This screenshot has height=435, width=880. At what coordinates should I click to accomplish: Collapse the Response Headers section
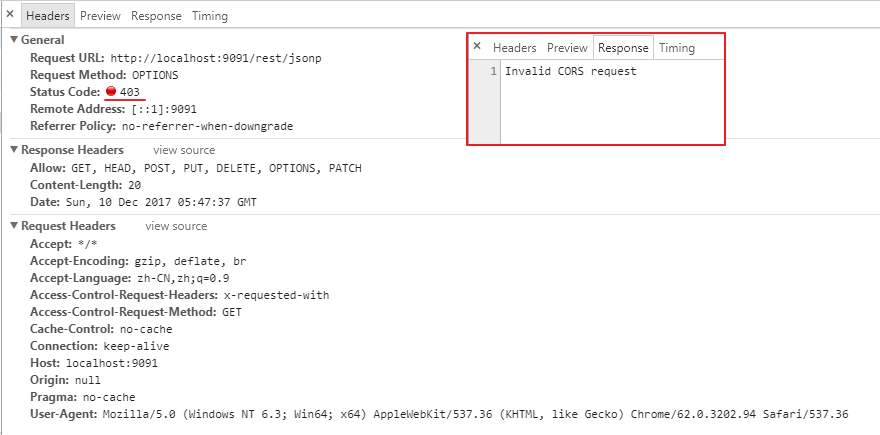(15, 150)
